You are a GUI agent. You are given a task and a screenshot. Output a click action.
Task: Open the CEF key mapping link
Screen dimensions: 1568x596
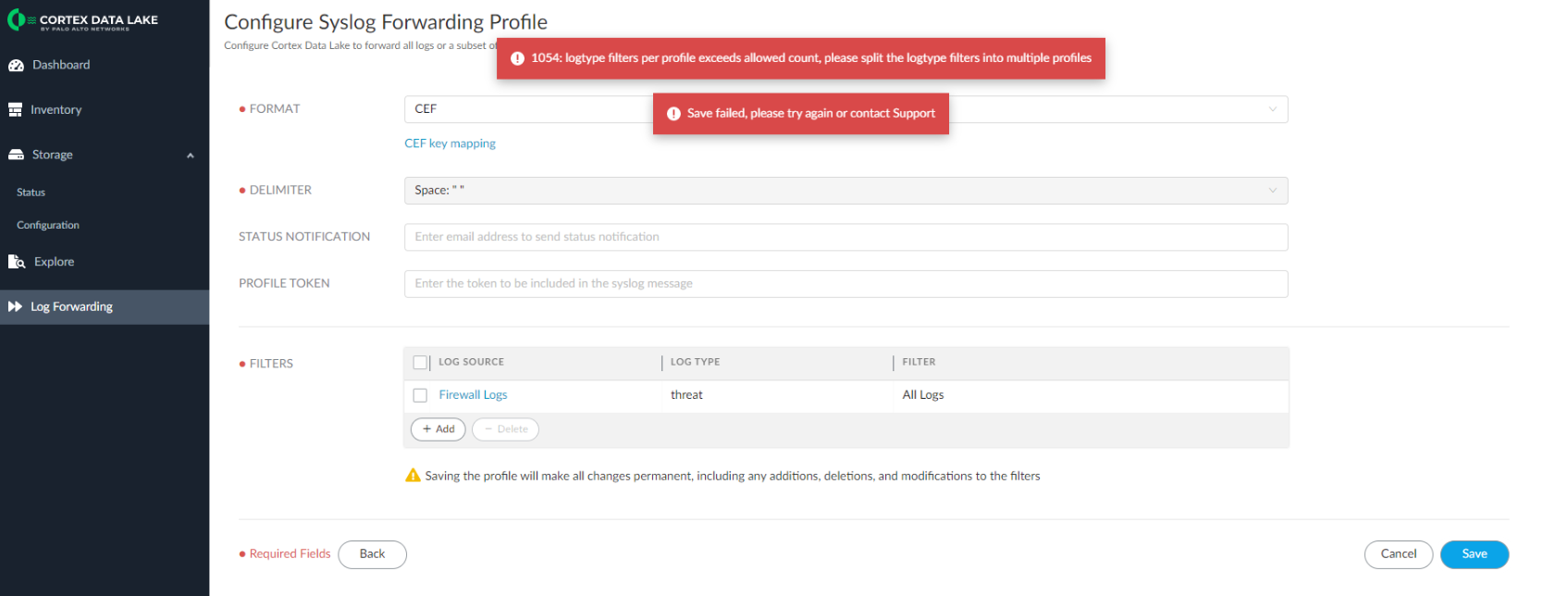[450, 143]
